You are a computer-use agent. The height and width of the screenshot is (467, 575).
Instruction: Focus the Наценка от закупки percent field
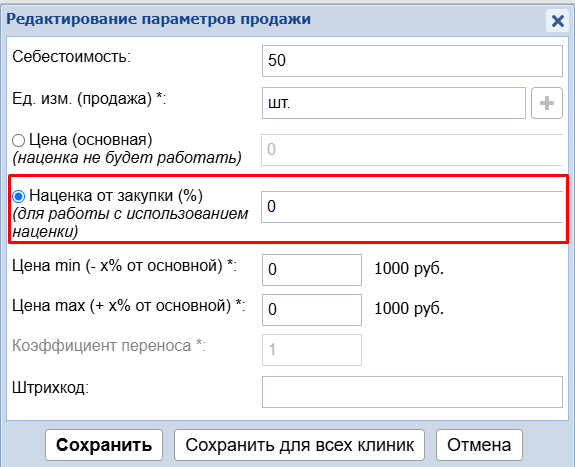(x=412, y=207)
